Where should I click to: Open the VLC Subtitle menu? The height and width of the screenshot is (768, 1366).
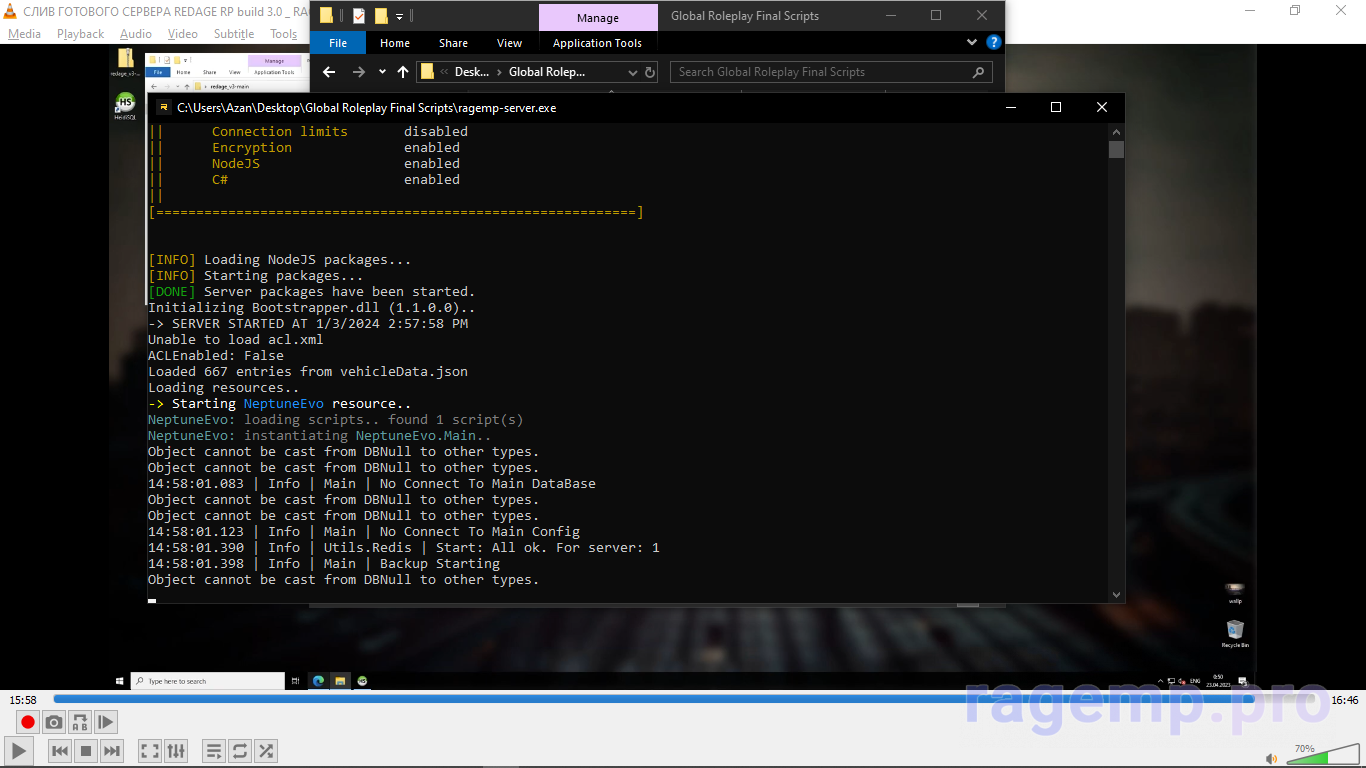tap(234, 34)
